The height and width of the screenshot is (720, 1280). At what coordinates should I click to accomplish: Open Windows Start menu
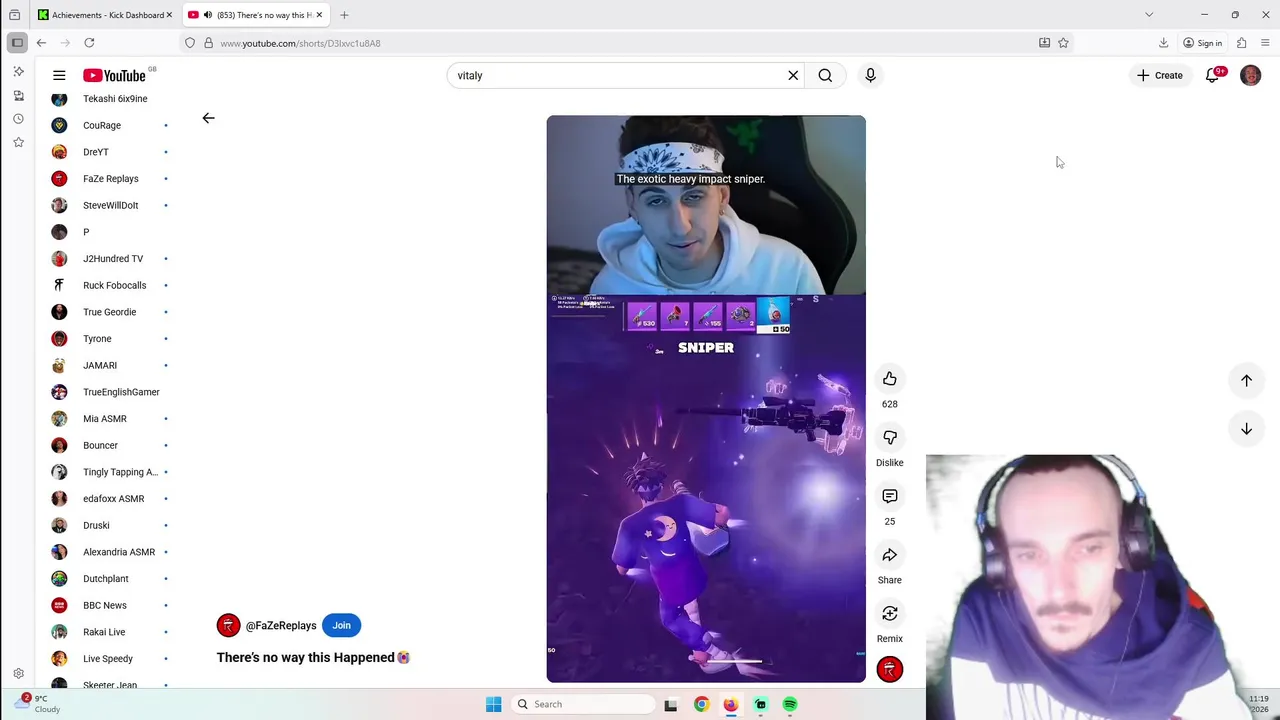(x=493, y=704)
